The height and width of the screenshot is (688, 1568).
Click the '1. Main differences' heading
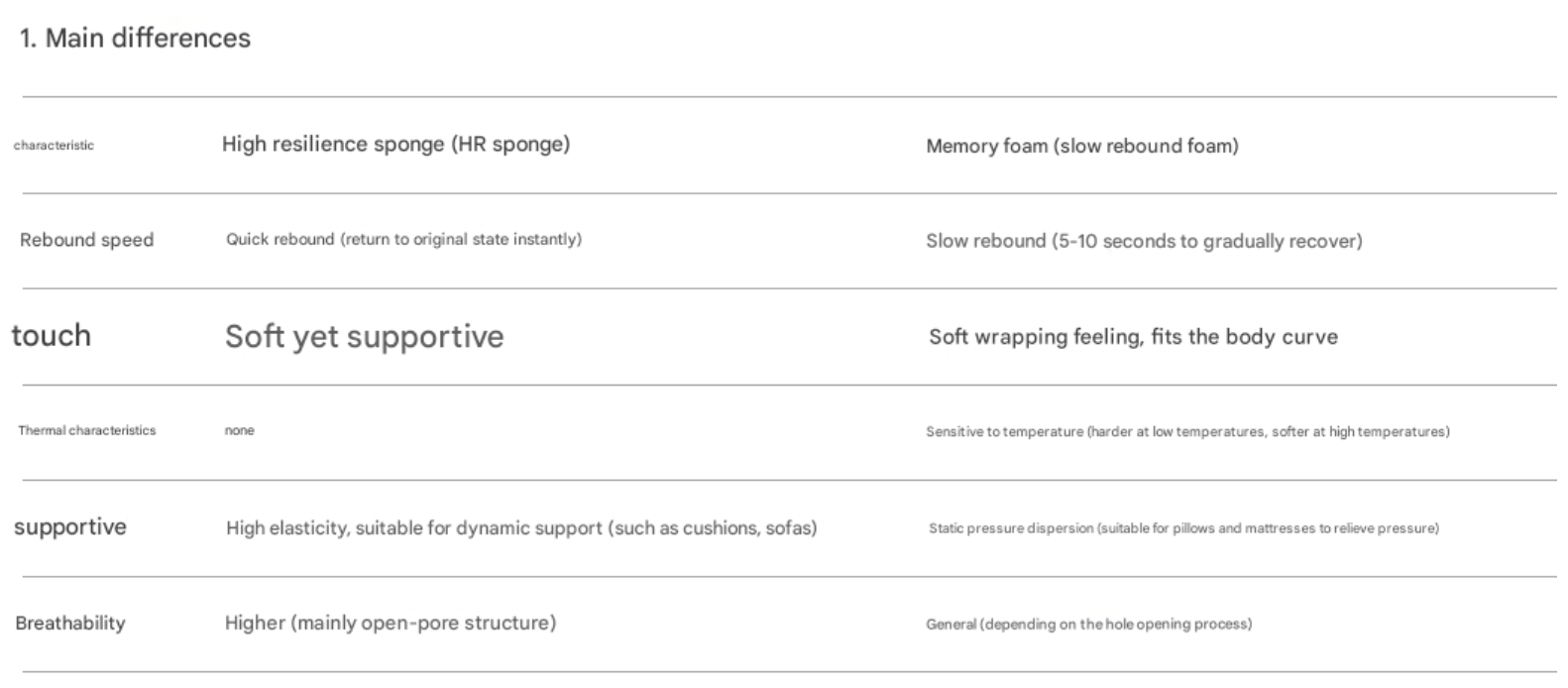point(135,39)
